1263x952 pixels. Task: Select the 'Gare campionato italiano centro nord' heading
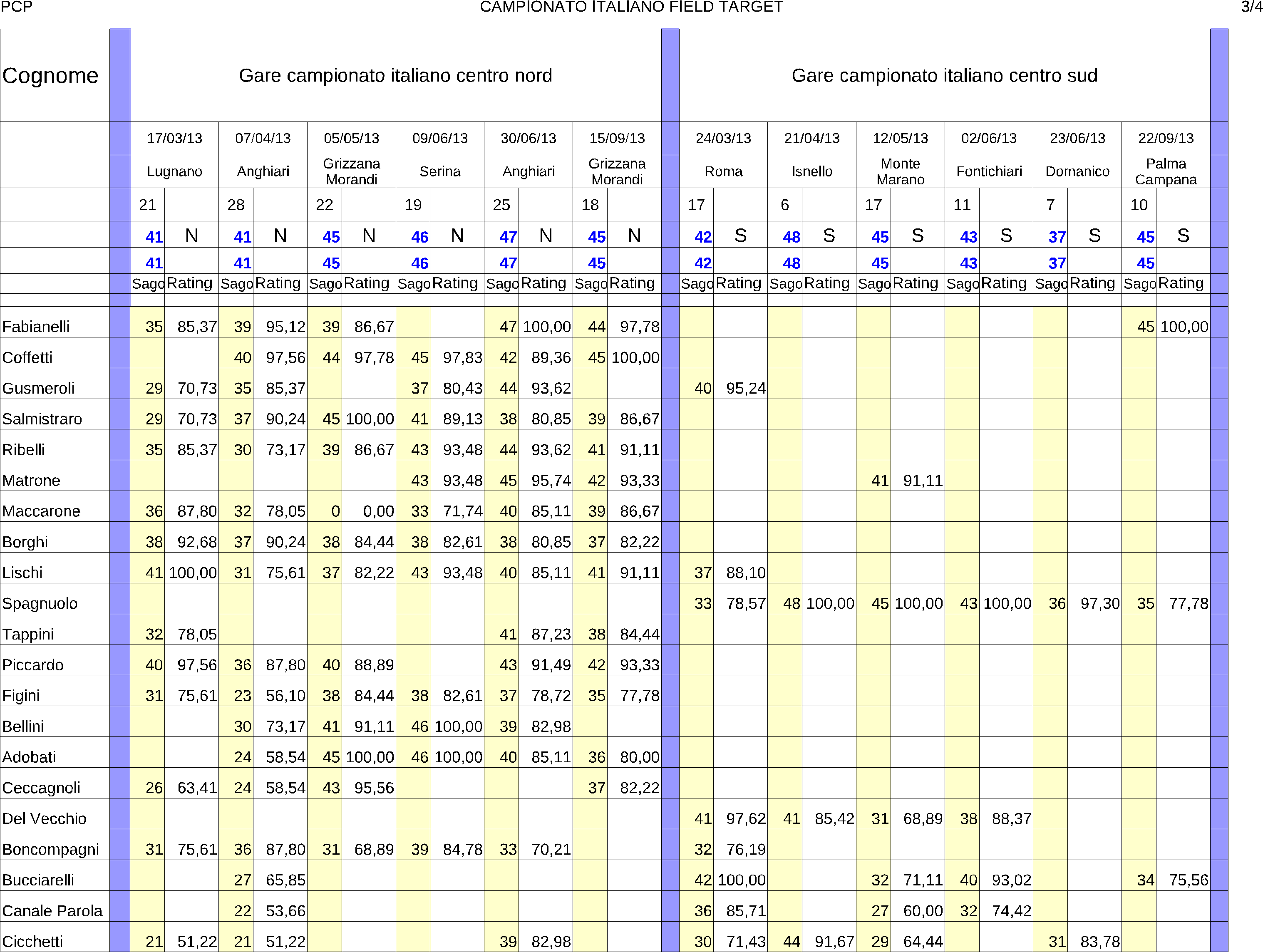(x=395, y=75)
